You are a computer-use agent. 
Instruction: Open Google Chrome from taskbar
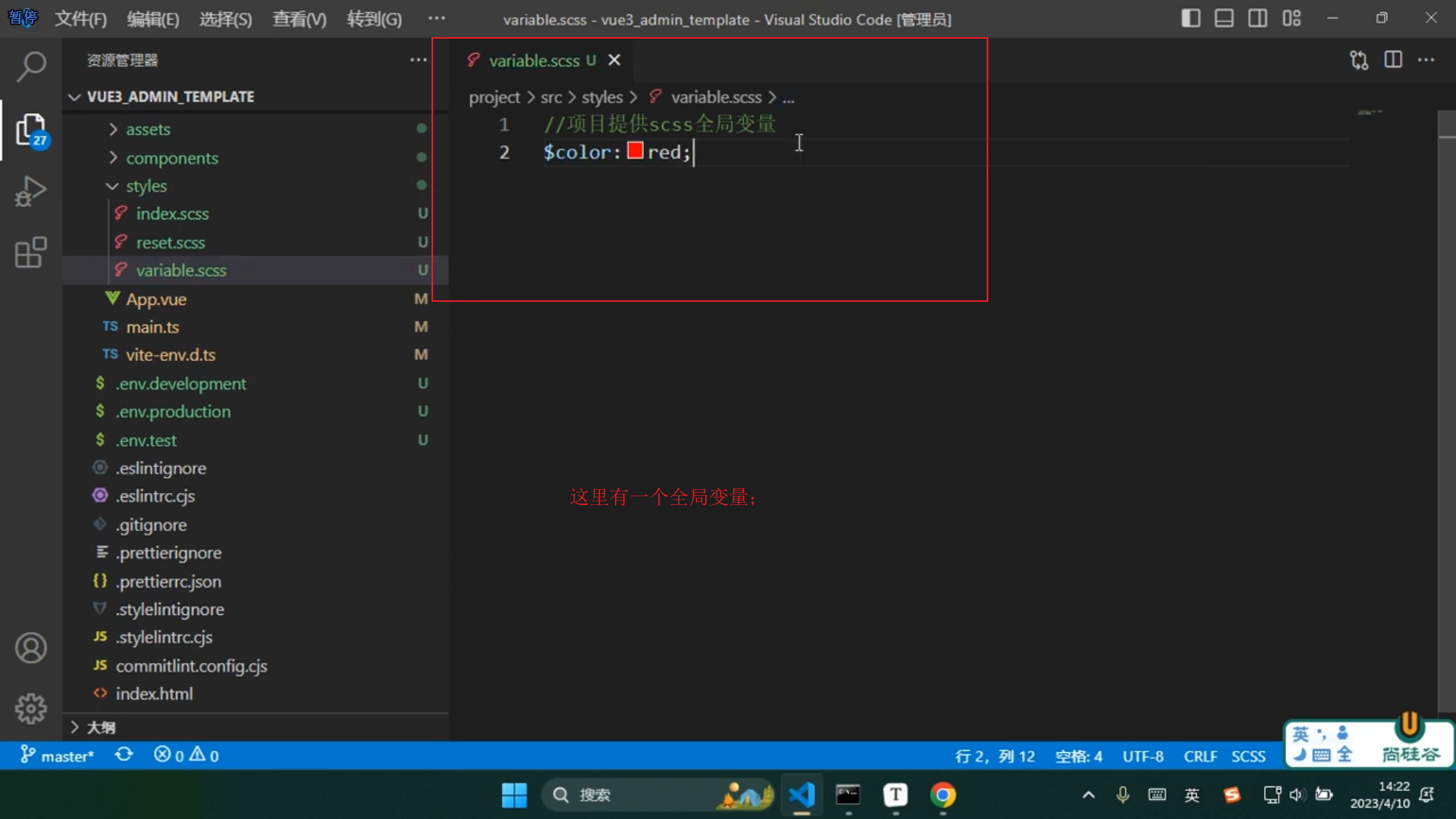(943, 795)
